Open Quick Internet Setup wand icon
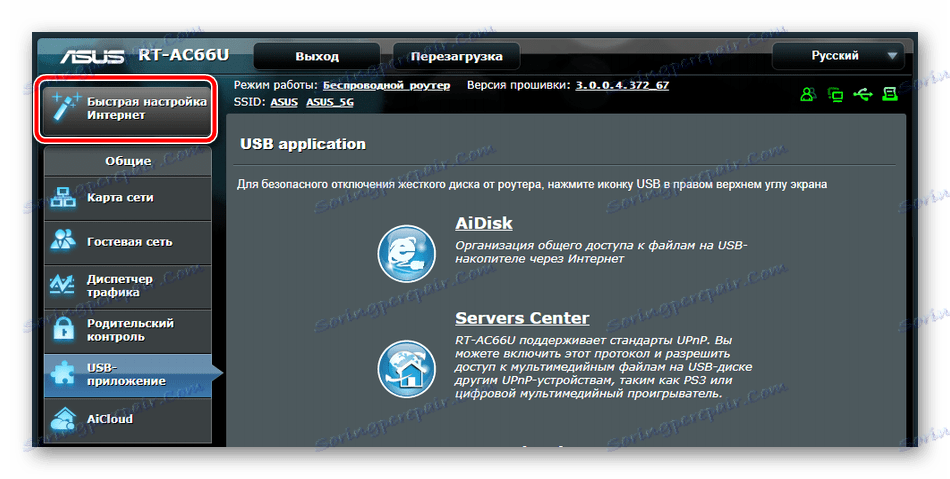Image resolution: width=950 pixels, height=479 pixels. coord(65,107)
